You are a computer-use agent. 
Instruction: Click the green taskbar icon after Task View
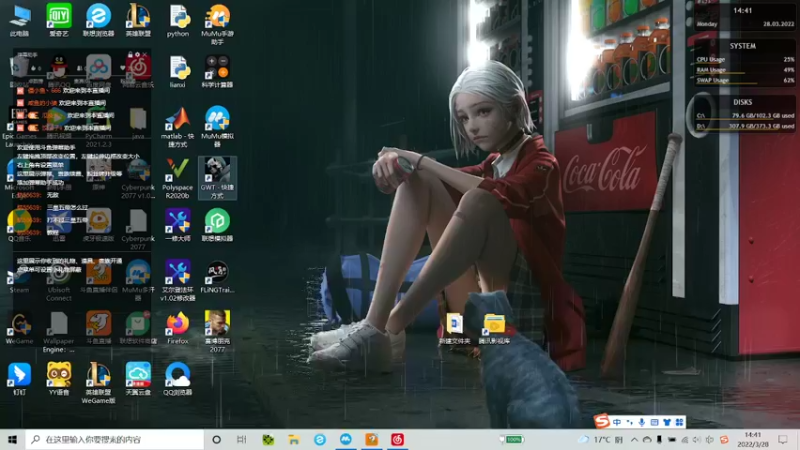268,439
